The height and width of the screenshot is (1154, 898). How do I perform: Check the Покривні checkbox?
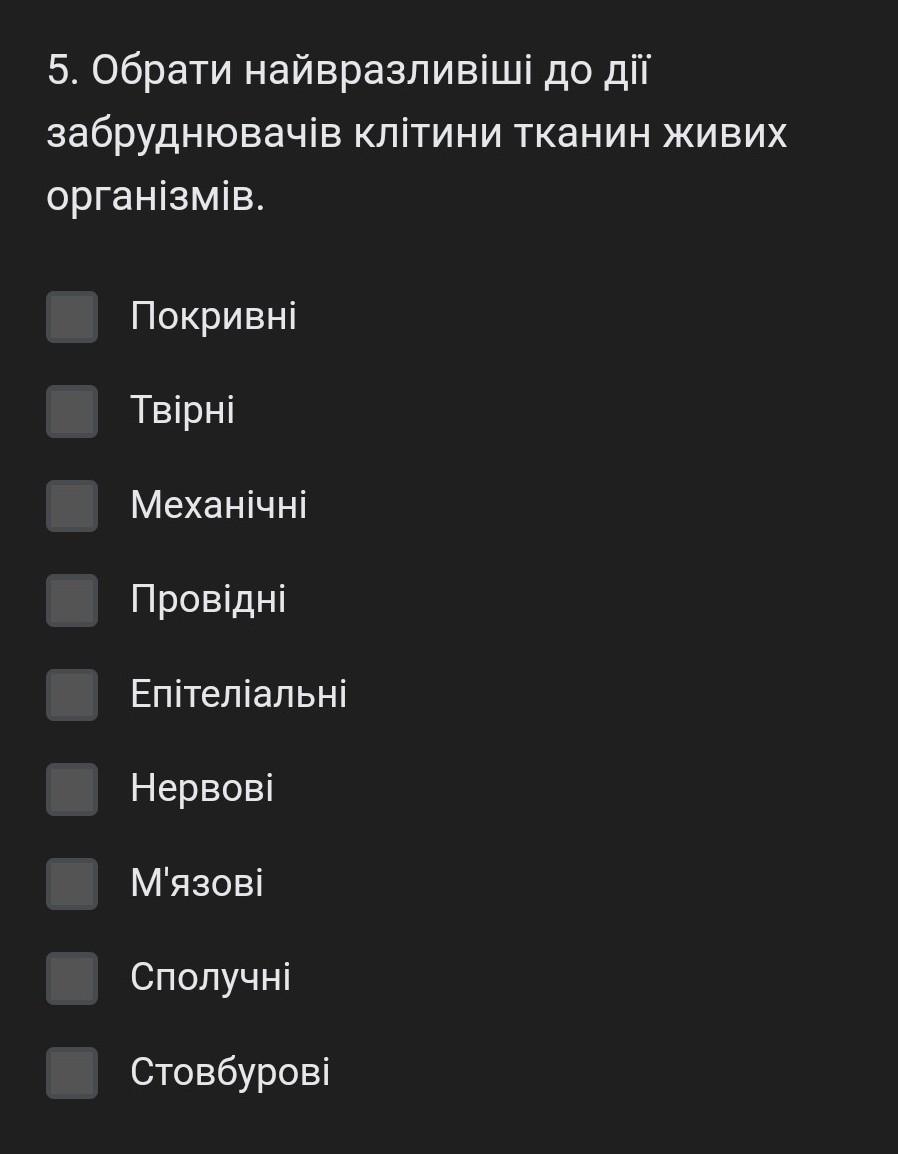(72, 317)
